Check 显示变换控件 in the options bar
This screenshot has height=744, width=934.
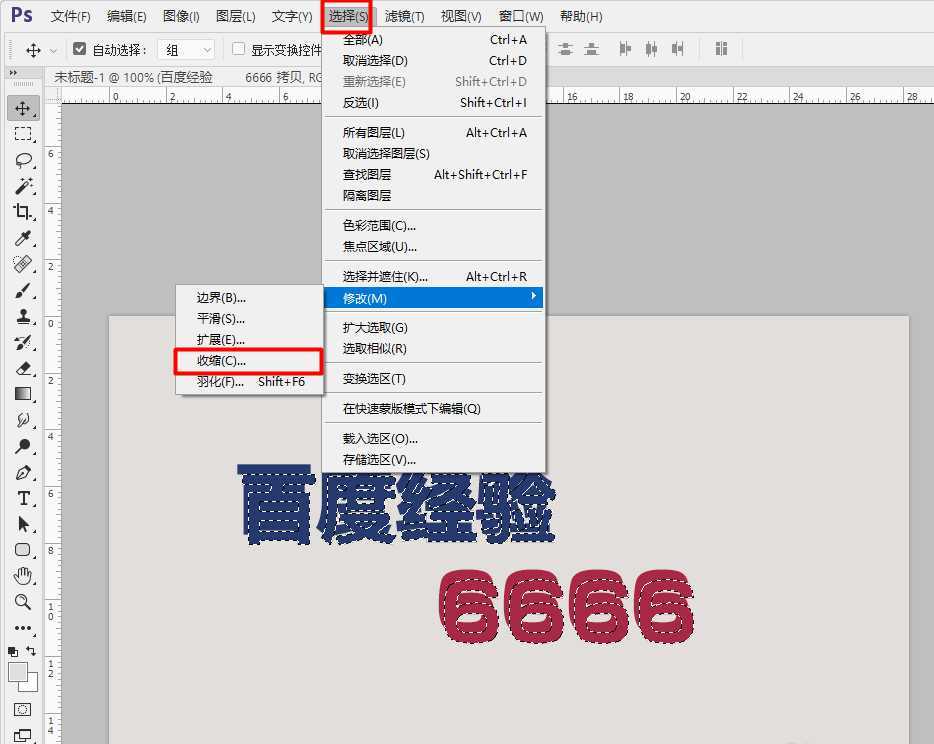(x=237, y=47)
